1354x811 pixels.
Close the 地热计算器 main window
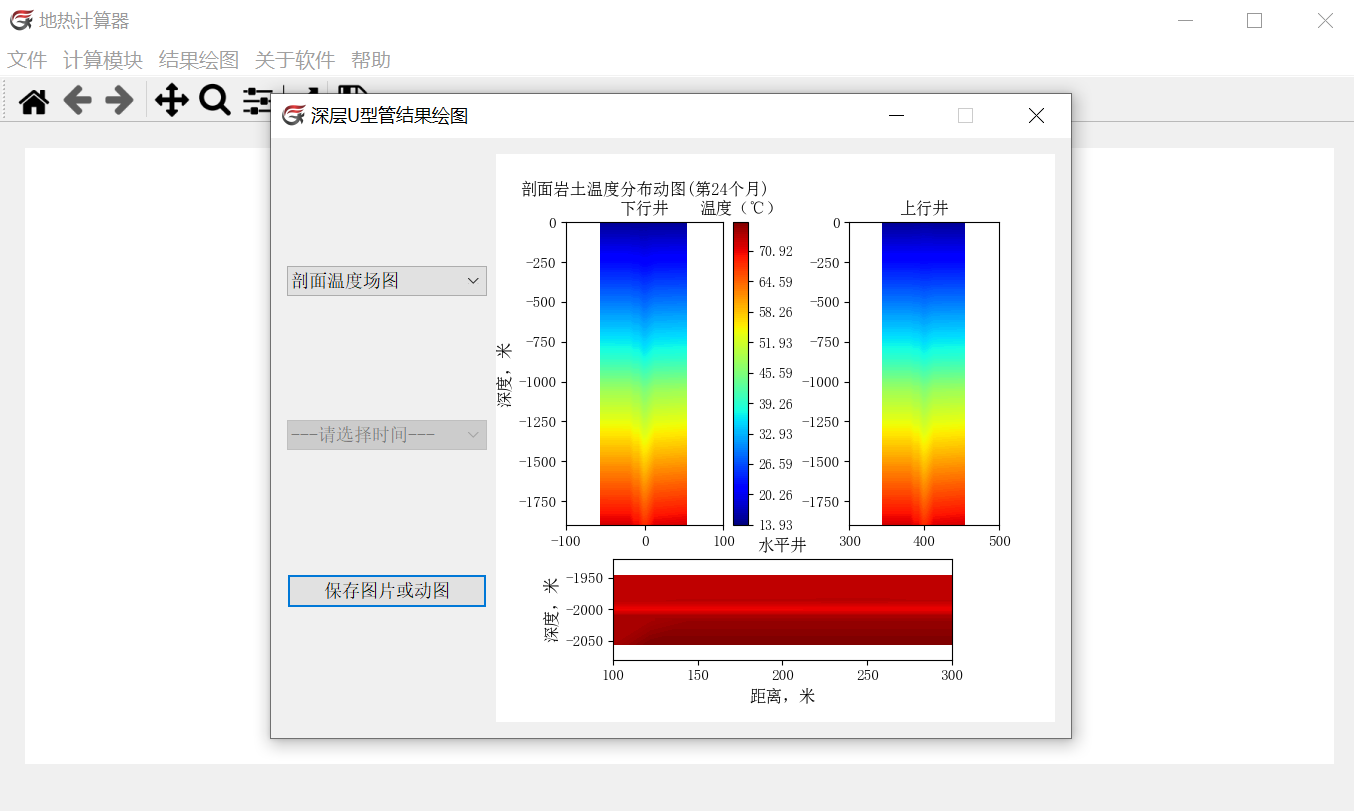pyautogui.click(x=1325, y=20)
